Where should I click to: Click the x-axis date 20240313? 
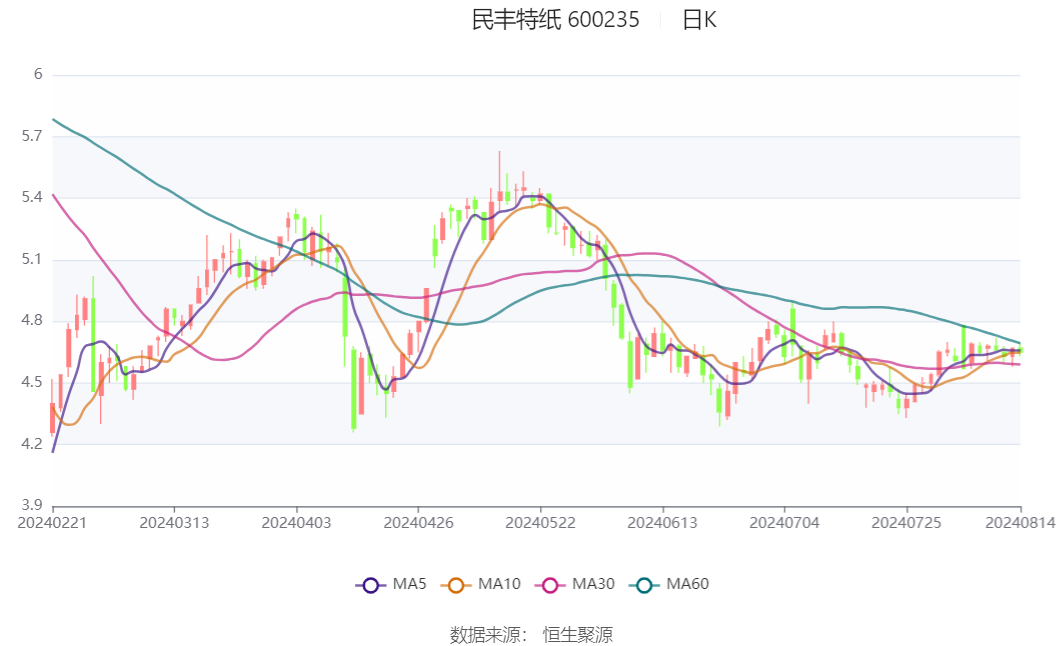(x=174, y=523)
